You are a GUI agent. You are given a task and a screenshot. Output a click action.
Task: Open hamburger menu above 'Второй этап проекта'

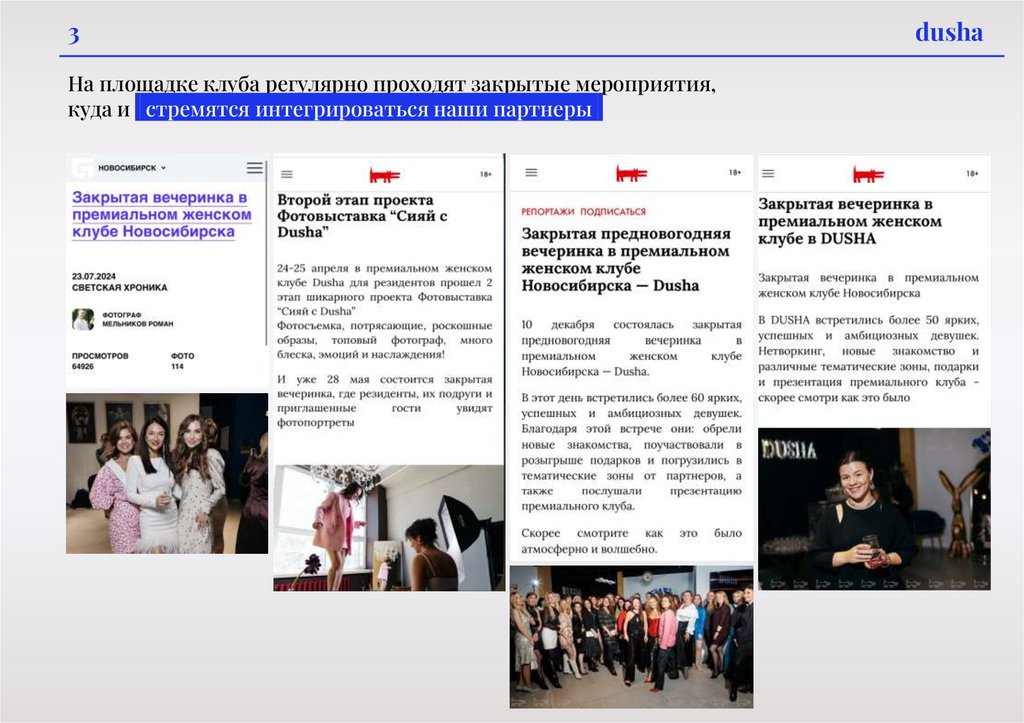pyautogui.click(x=287, y=174)
